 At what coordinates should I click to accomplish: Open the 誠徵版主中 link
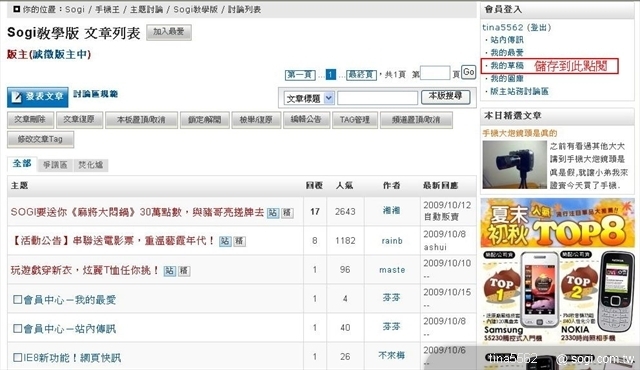pyautogui.click(x=60, y=54)
